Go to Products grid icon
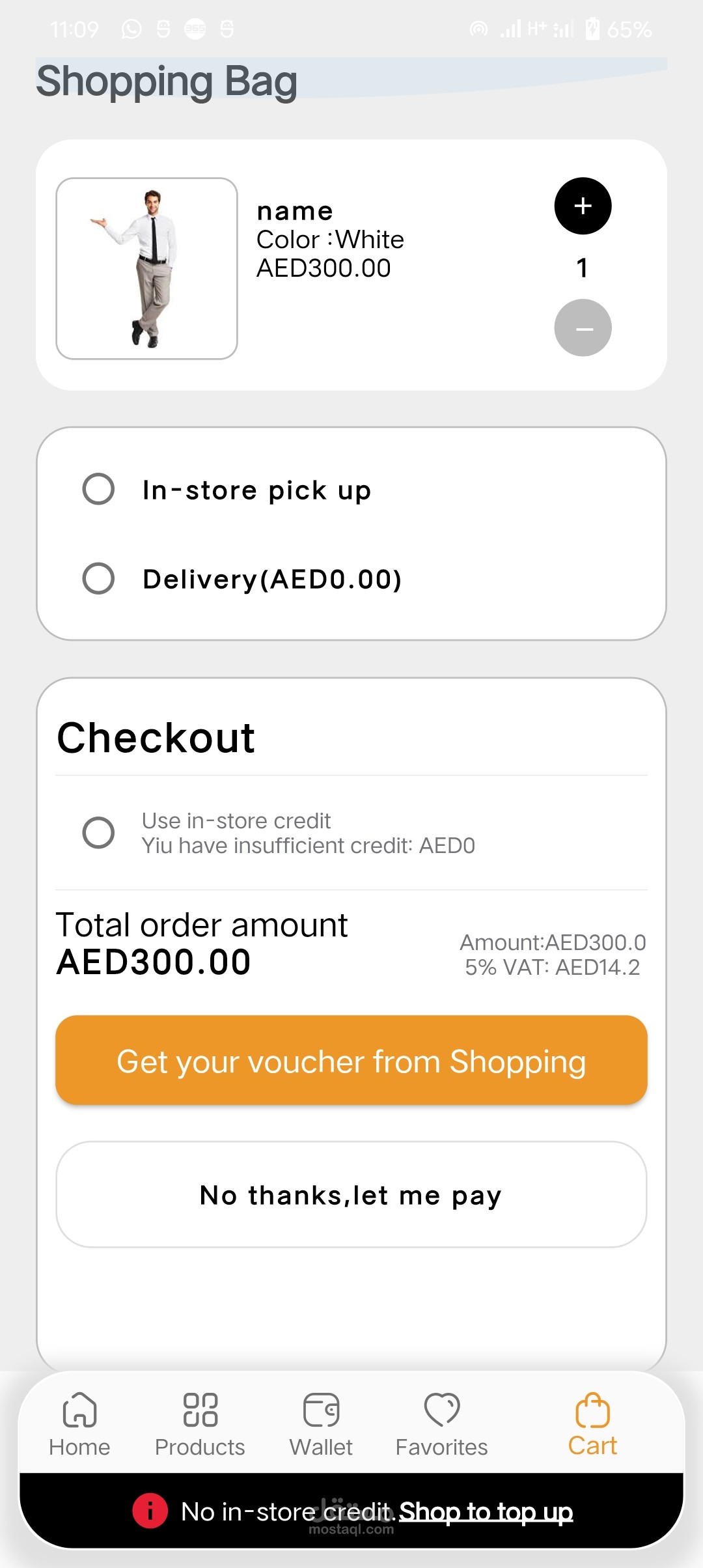This screenshot has width=703, height=1568. pos(200,1409)
